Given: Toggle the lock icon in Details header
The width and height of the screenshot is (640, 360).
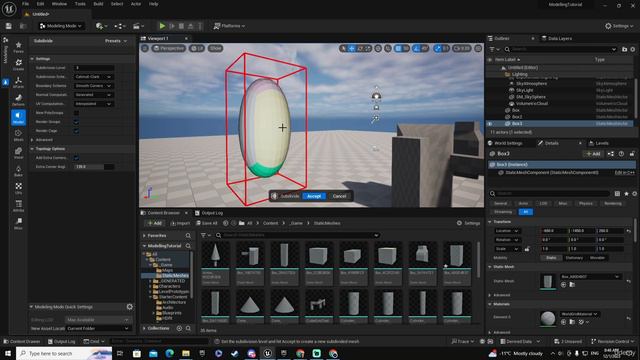Looking at the screenshot, I should point(631,153).
